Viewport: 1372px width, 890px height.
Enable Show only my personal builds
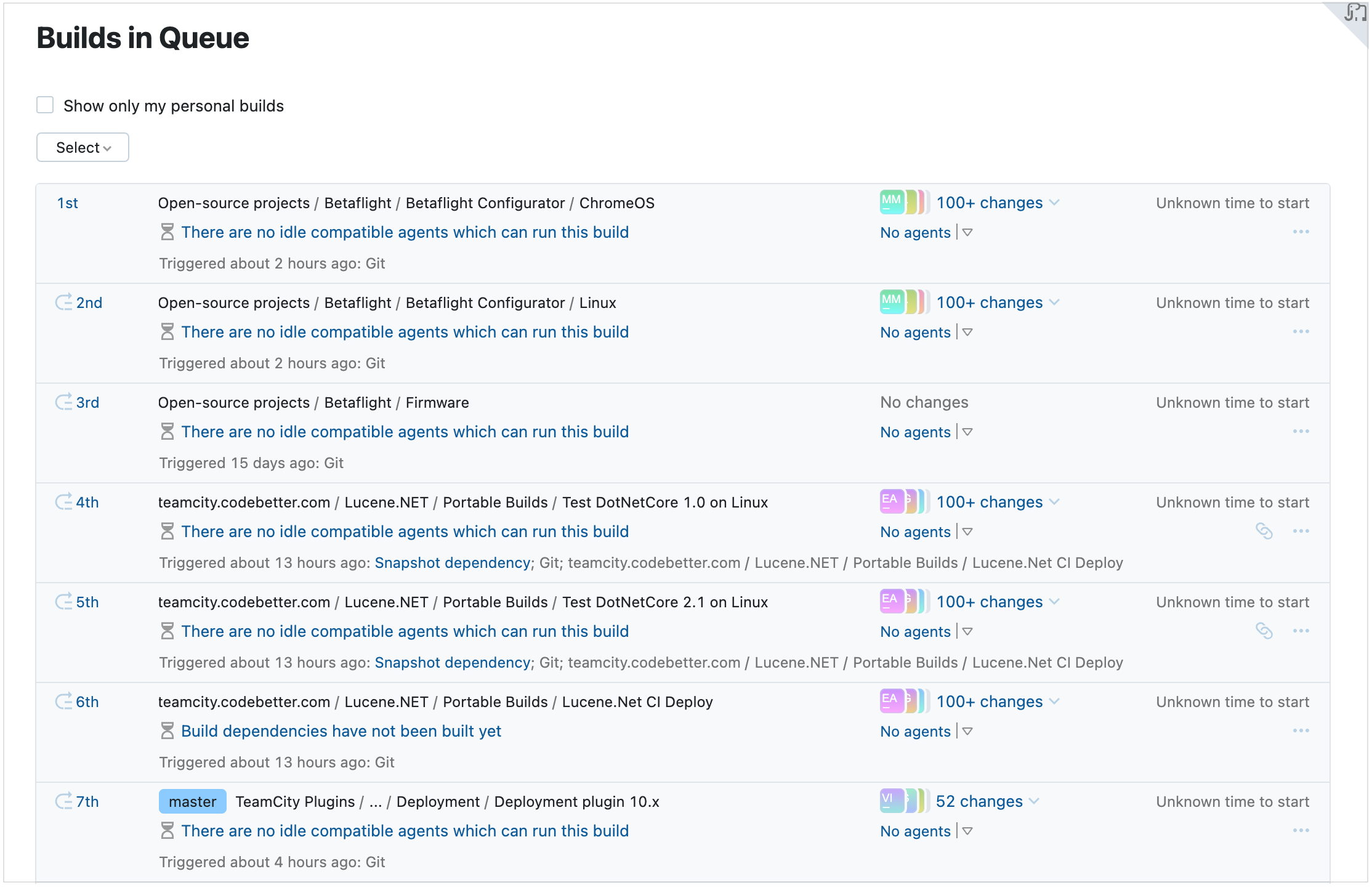(45, 105)
